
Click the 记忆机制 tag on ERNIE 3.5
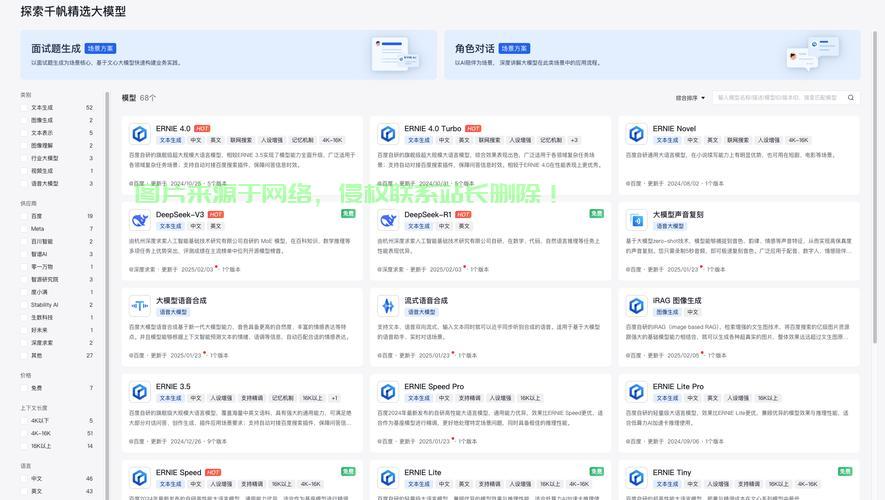click(283, 398)
